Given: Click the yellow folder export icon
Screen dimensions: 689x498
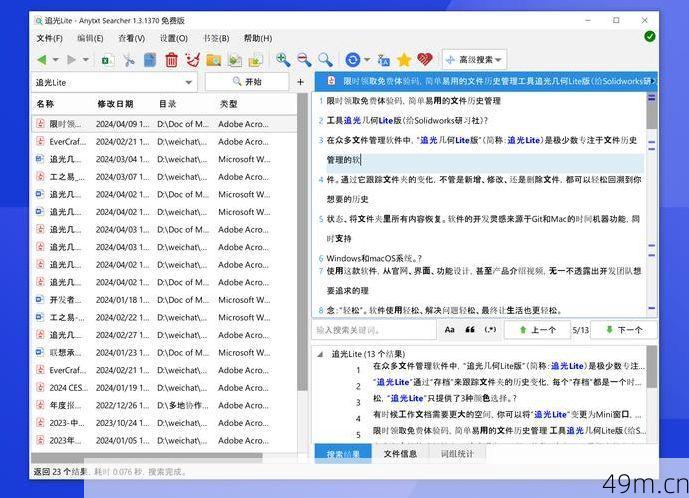Looking at the screenshot, I should [x=256, y=60].
